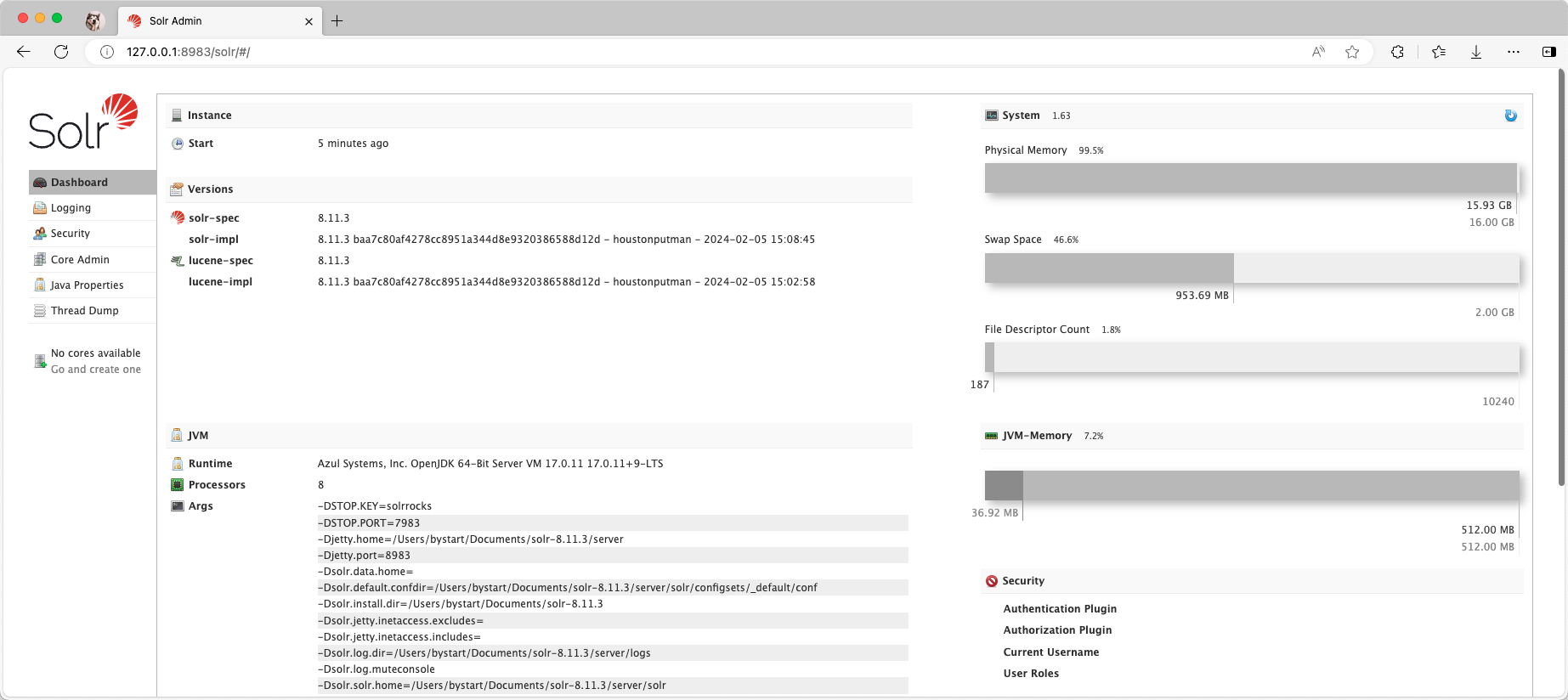Click the Authorization Plugin label
Screen dimensions: 1568x700
1057,630
